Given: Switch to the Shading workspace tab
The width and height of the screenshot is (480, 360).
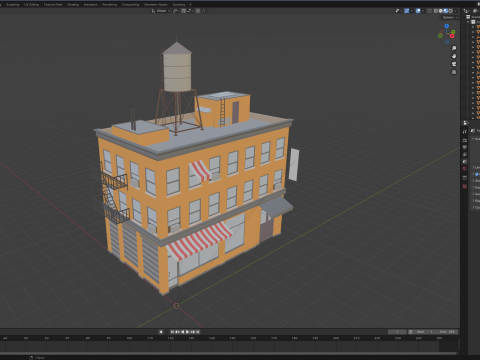Looking at the screenshot, I should [73, 4].
